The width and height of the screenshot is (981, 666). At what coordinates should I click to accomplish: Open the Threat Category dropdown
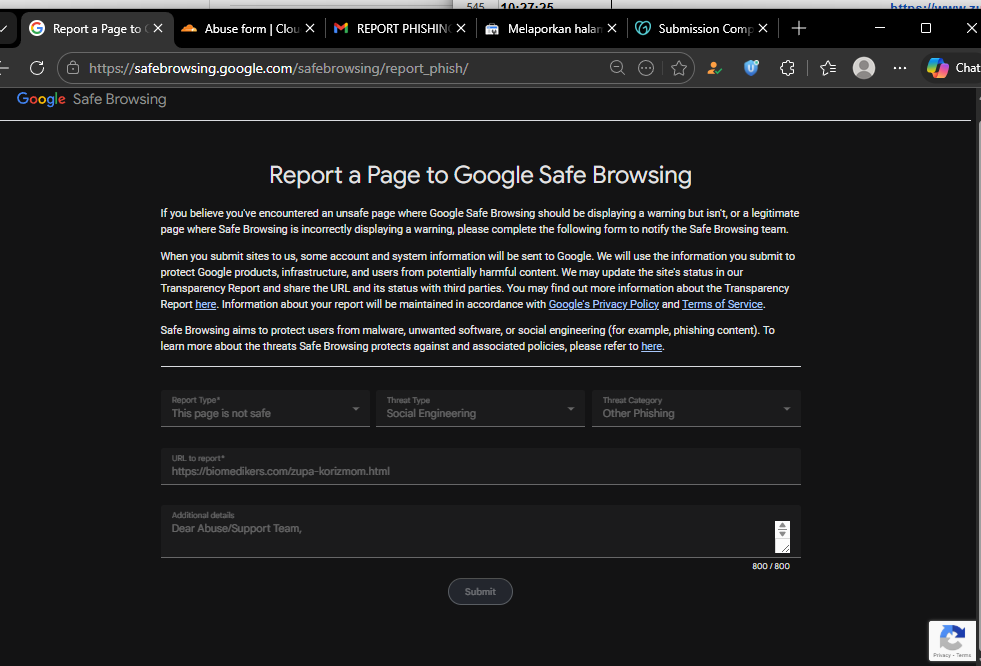click(696, 408)
